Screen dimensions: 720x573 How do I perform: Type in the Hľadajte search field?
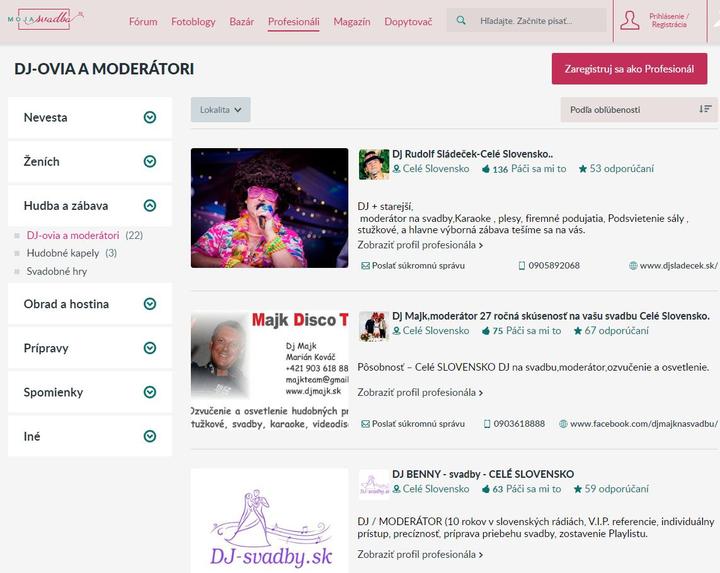point(540,21)
